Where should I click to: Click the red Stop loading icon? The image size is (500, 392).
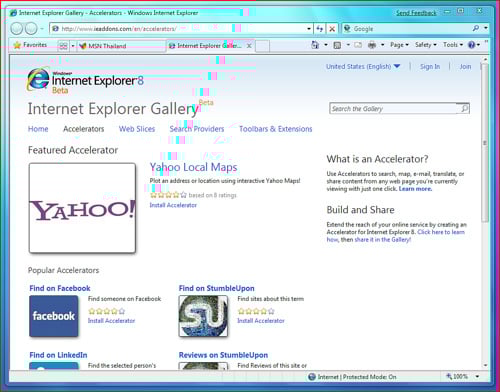(x=332, y=29)
